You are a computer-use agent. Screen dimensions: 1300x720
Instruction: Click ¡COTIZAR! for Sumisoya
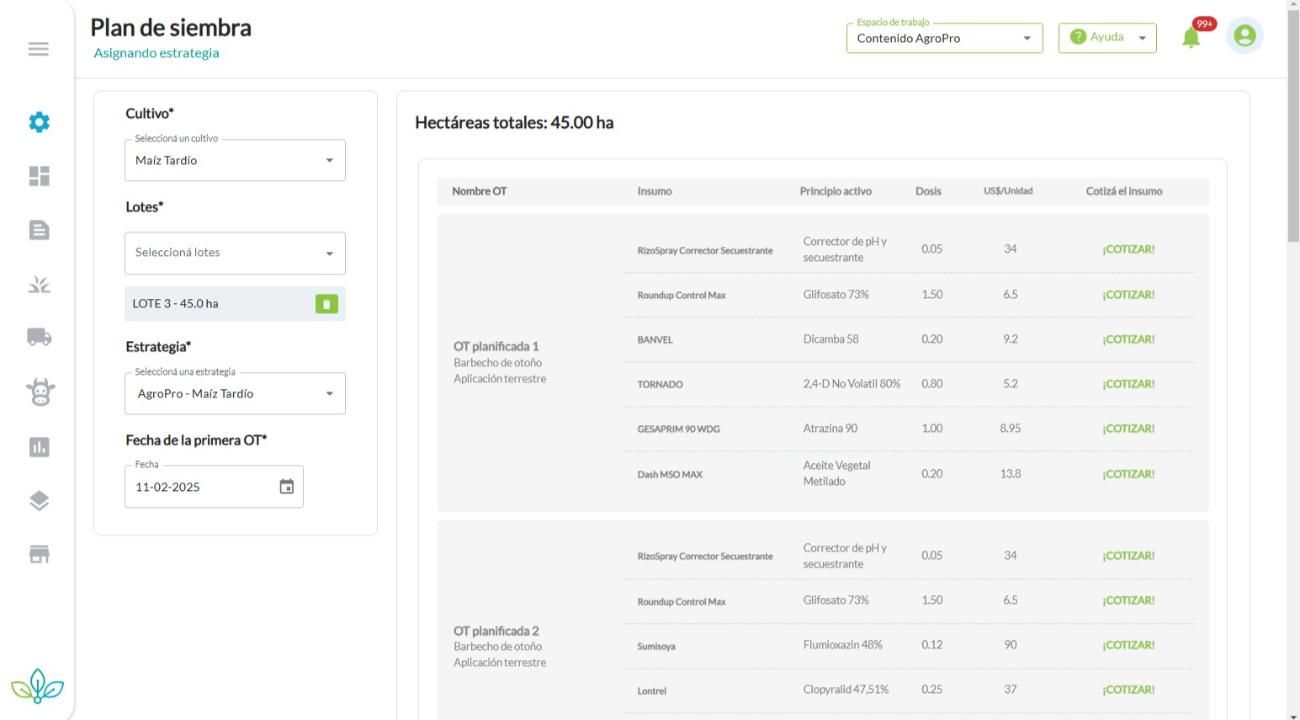pos(1128,645)
